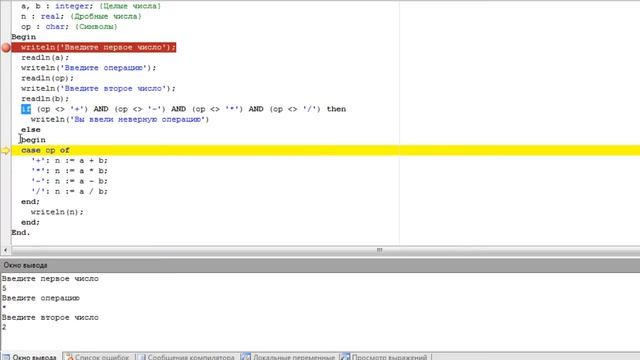Click the case branch '/': n := a / b;
Viewport: 640px width, 360px height.
click(x=69, y=191)
